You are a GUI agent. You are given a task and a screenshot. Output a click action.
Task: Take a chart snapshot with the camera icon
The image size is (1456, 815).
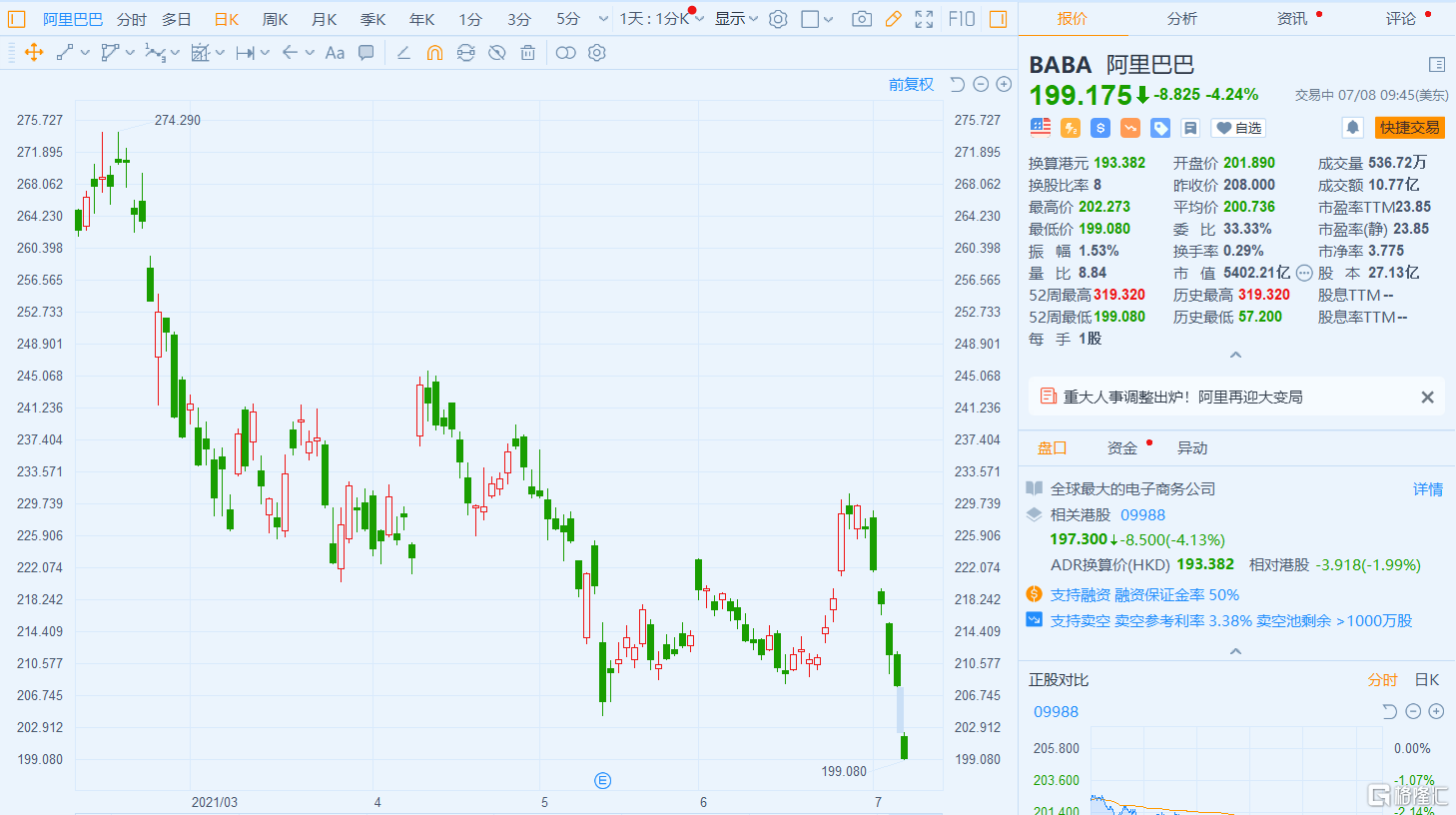862,19
